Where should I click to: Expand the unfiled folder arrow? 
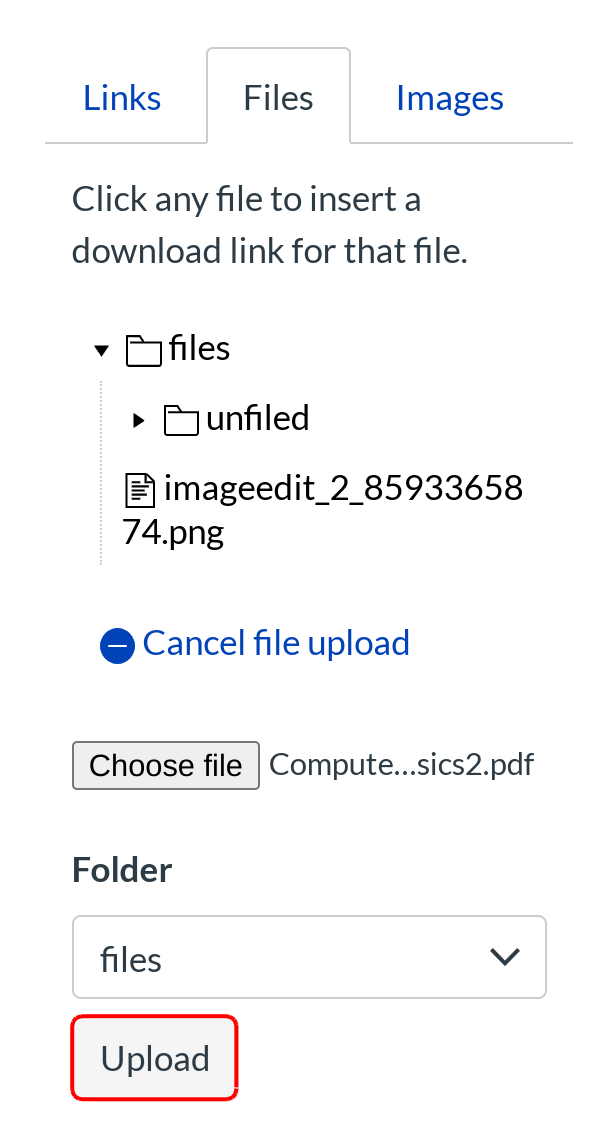pyautogui.click(x=139, y=420)
